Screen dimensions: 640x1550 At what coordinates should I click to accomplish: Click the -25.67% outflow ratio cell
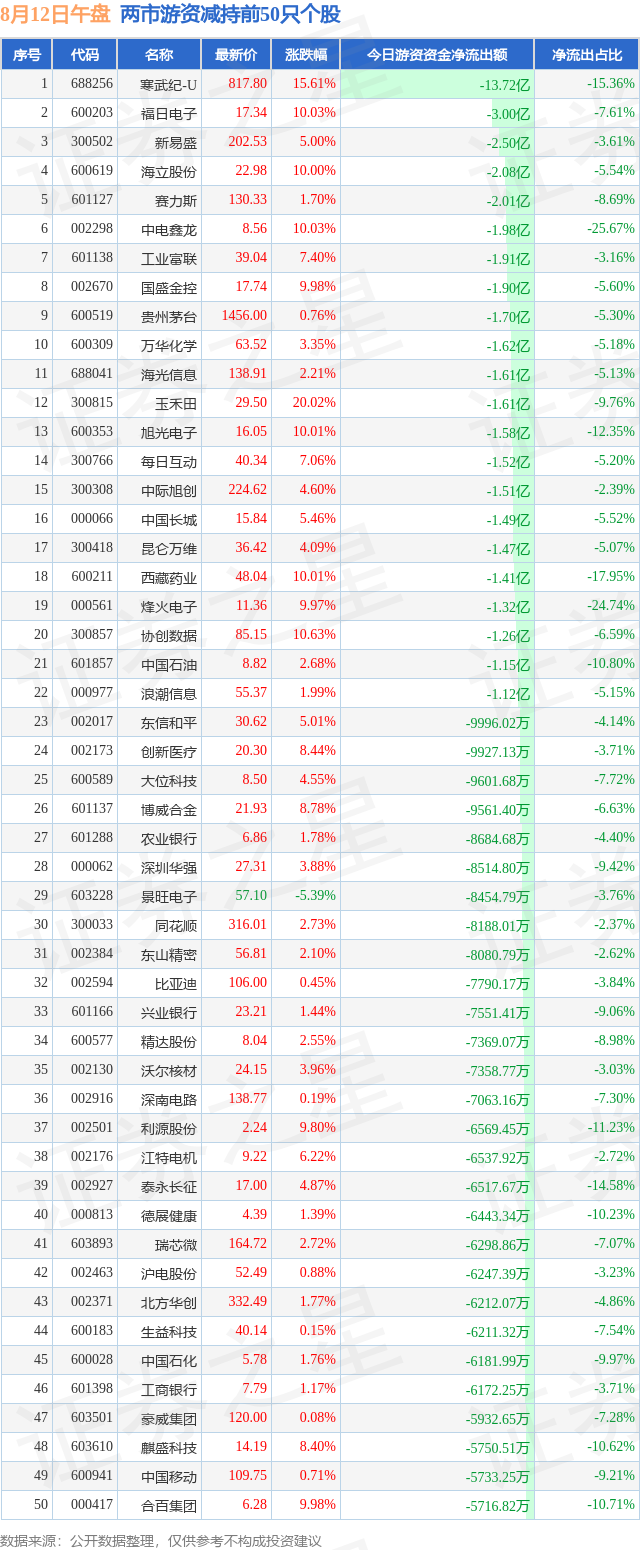coord(611,230)
